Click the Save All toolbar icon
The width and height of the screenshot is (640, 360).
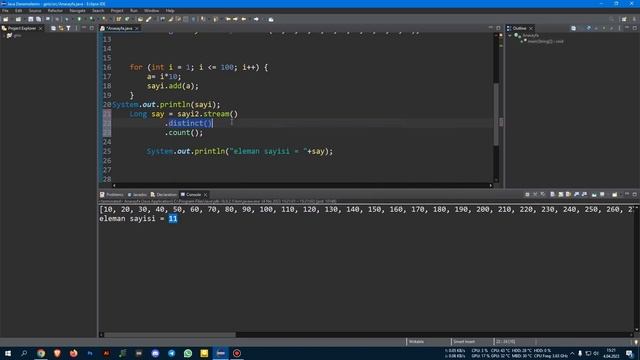point(38,19)
